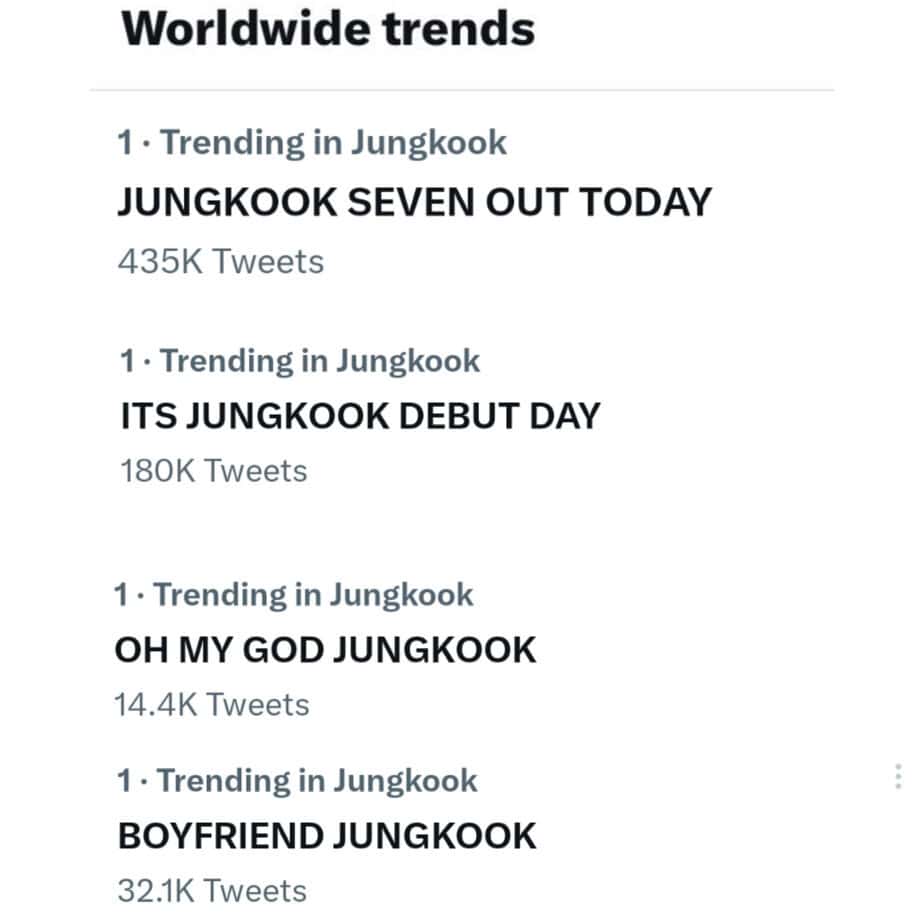
Task: Open the ITS JUNGKOOK DEBUT DAY trend
Action: tap(359, 415)
